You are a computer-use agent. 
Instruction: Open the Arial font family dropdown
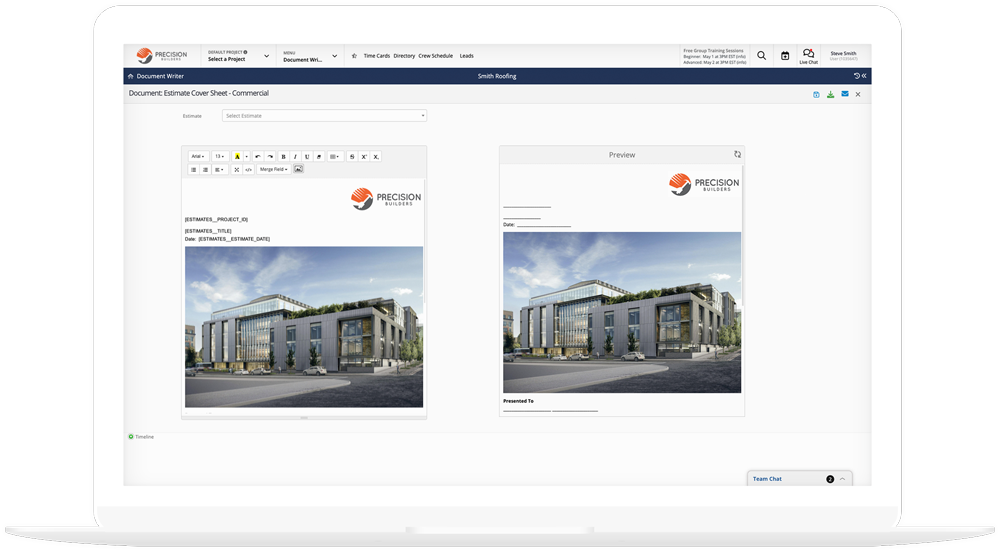coord(198,157)
